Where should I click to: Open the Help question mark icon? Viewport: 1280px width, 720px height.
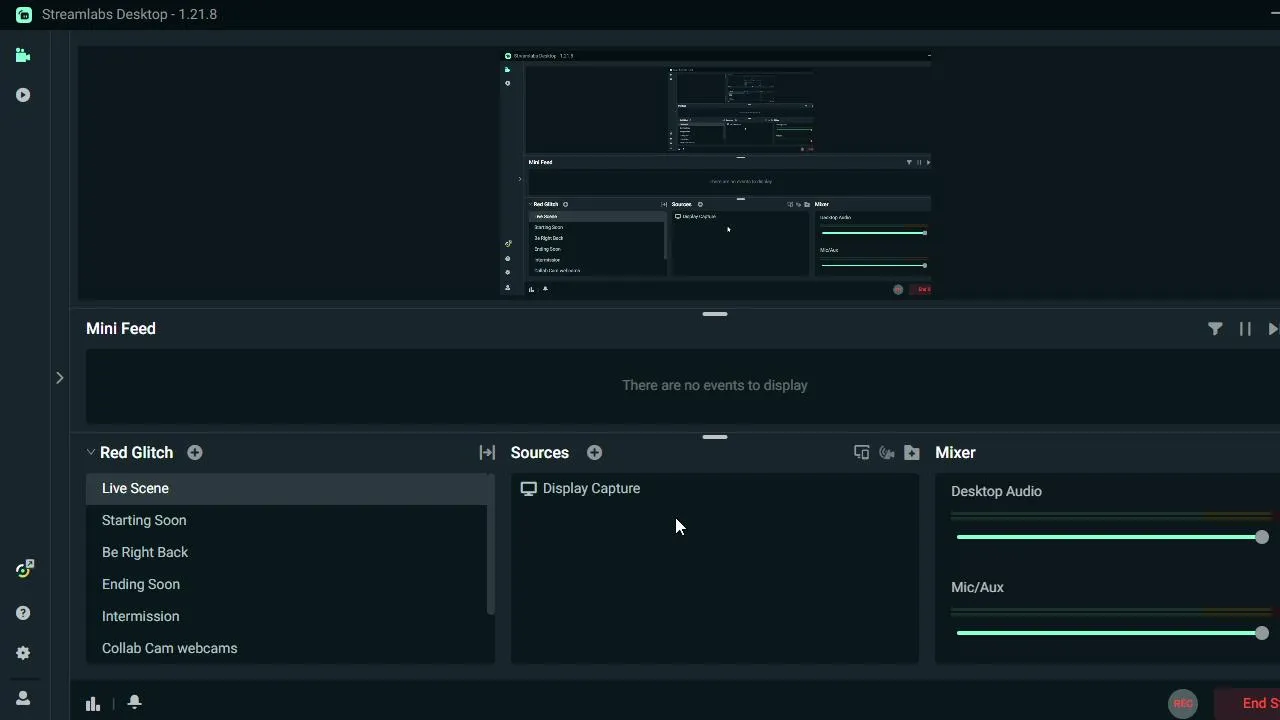(x=23, y=613)
